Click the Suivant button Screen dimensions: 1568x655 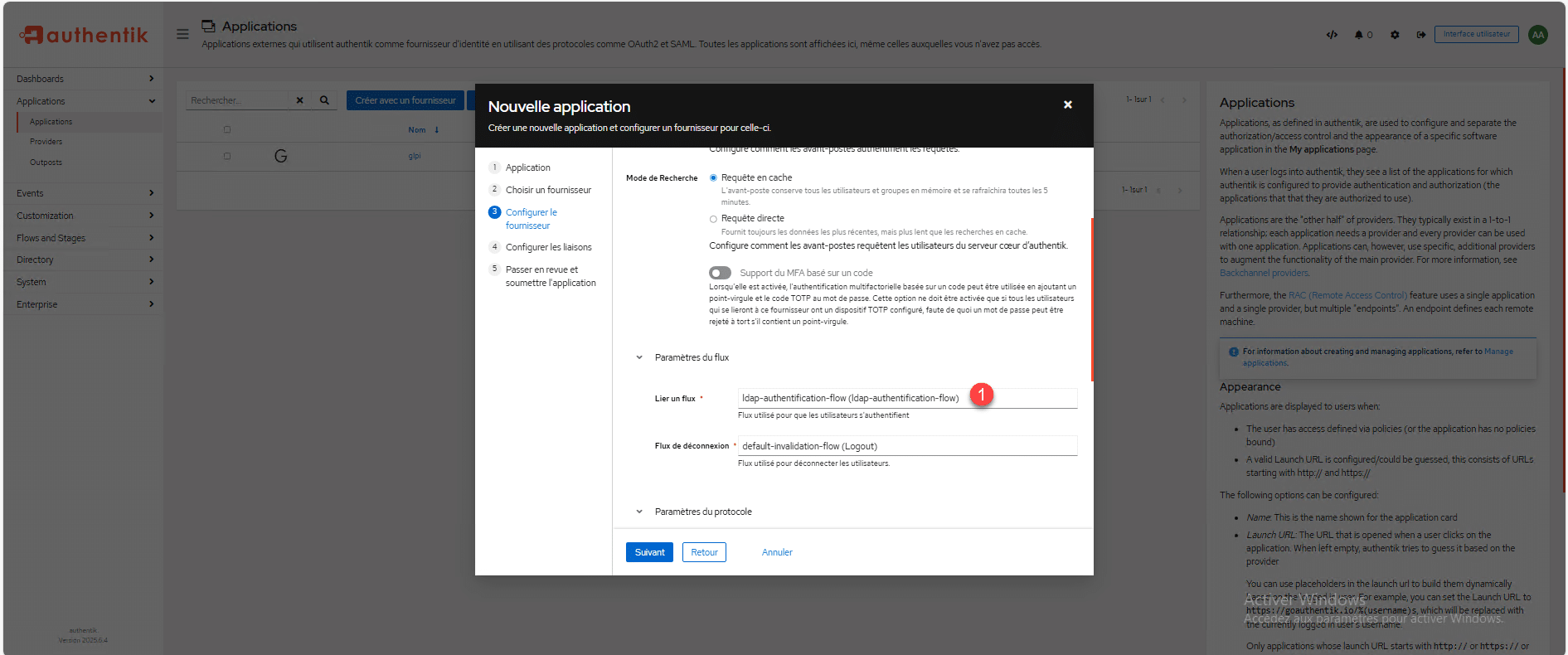[x=649, y=552]
